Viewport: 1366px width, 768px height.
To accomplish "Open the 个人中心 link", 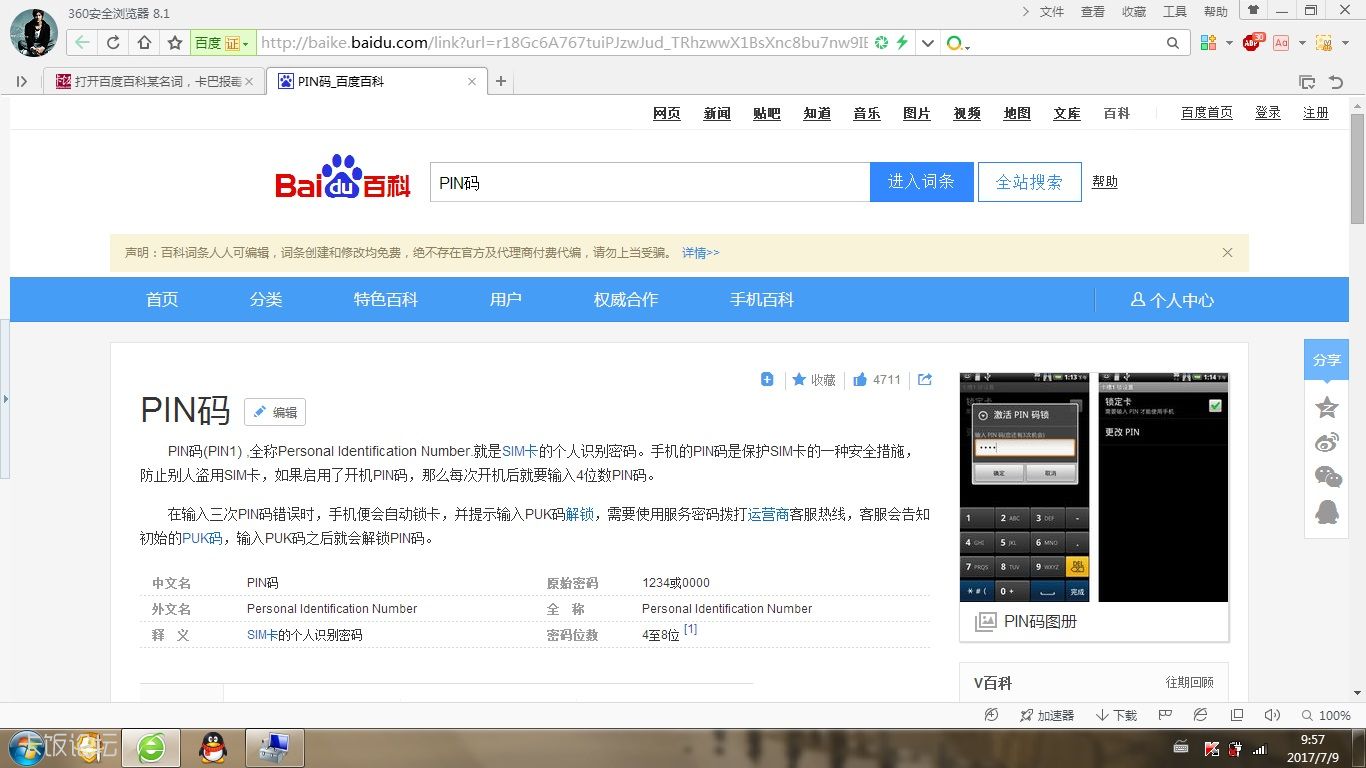I will click(1173, 300).
